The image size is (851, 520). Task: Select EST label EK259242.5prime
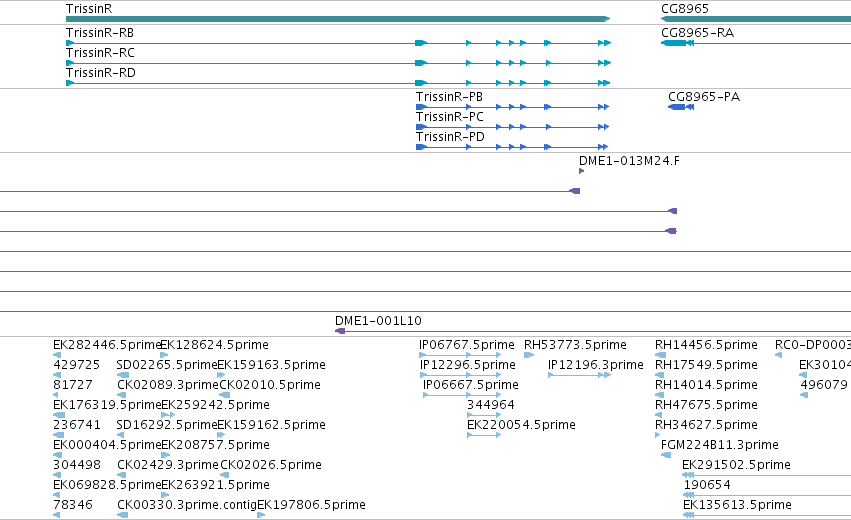point(215,405)
